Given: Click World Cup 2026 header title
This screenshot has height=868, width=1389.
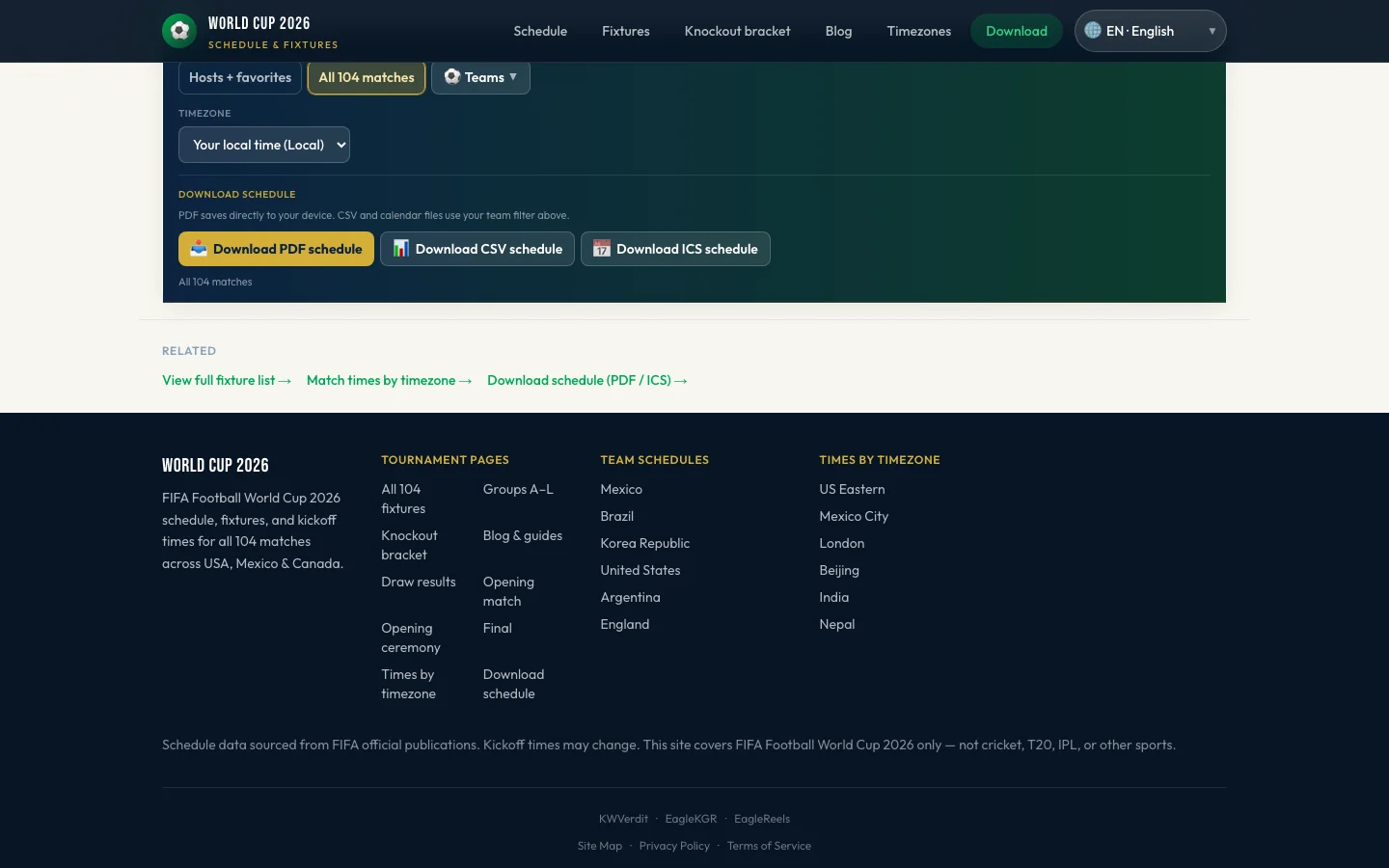Looking at the screenshot, I should point(259,23).
